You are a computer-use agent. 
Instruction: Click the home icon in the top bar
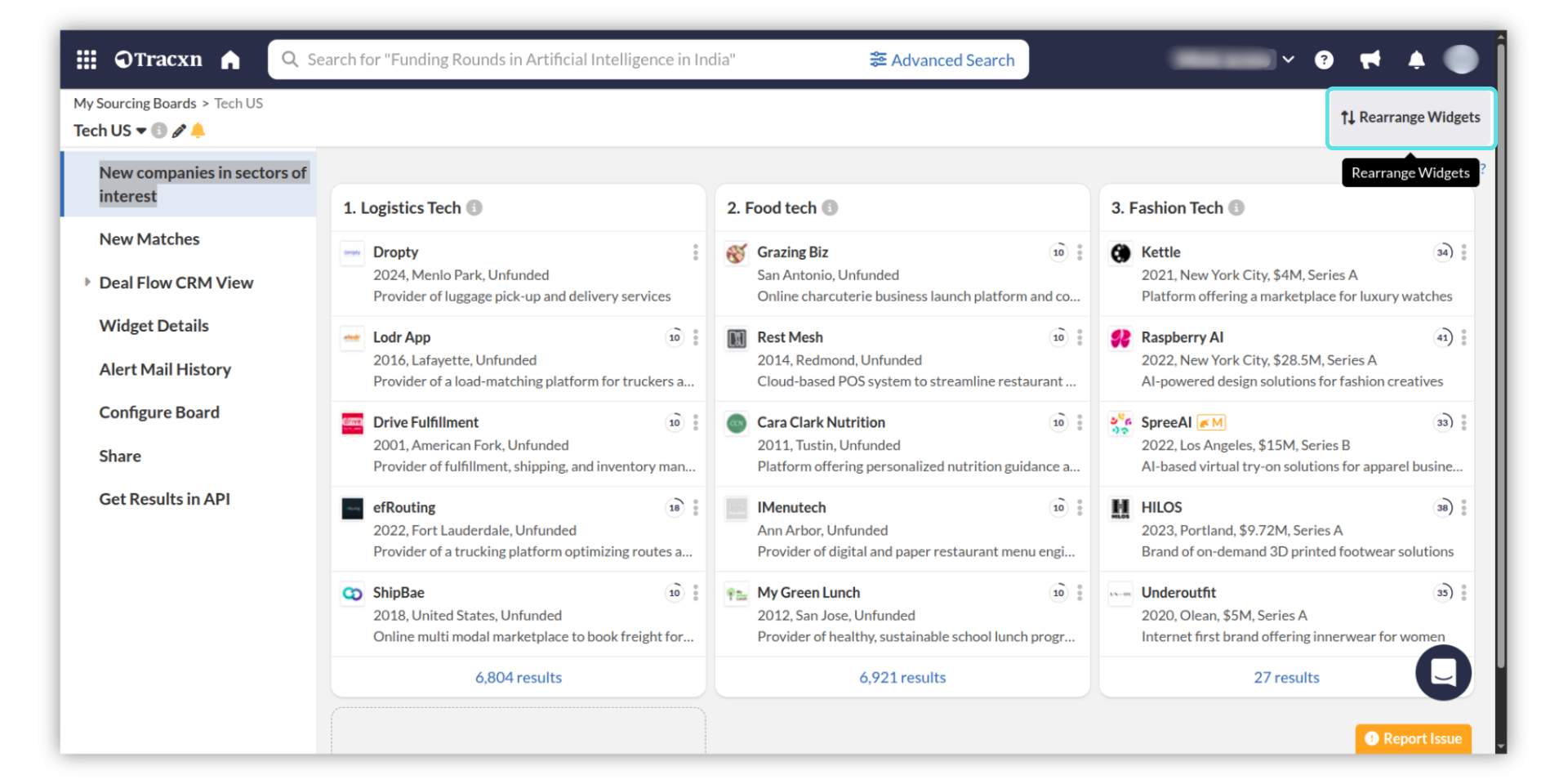pyautogui.click(x=230, y=60)
